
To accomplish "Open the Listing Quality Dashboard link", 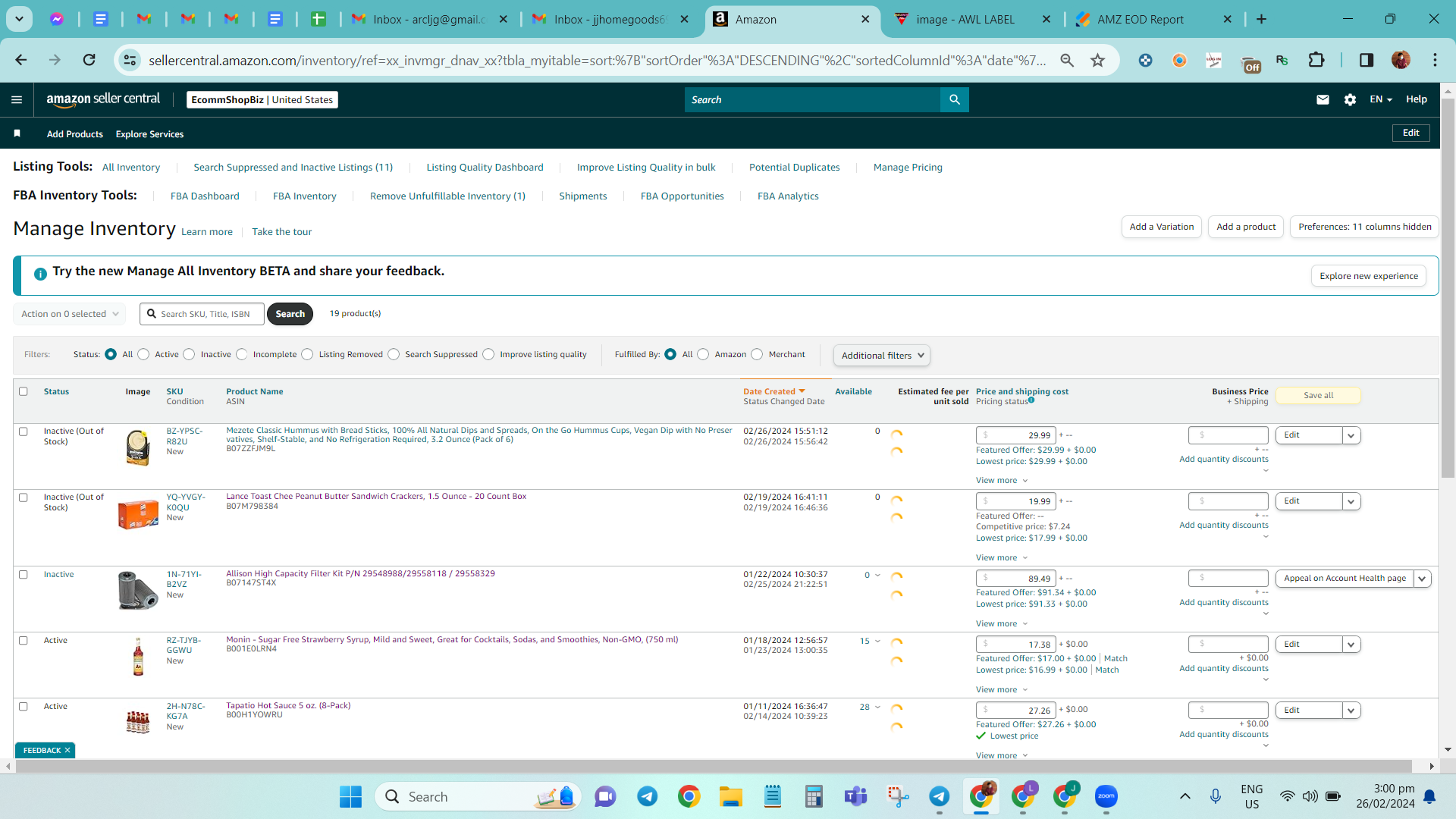I will (485, 167).
